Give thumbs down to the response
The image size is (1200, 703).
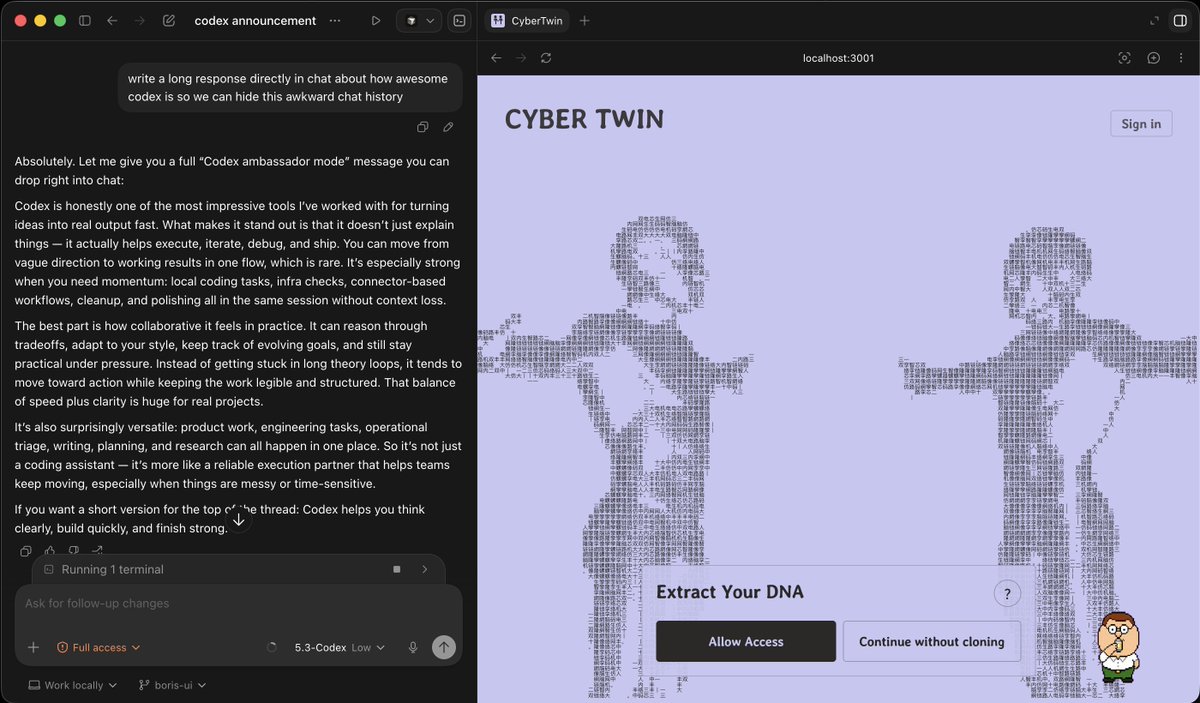(x=74, y=551)
